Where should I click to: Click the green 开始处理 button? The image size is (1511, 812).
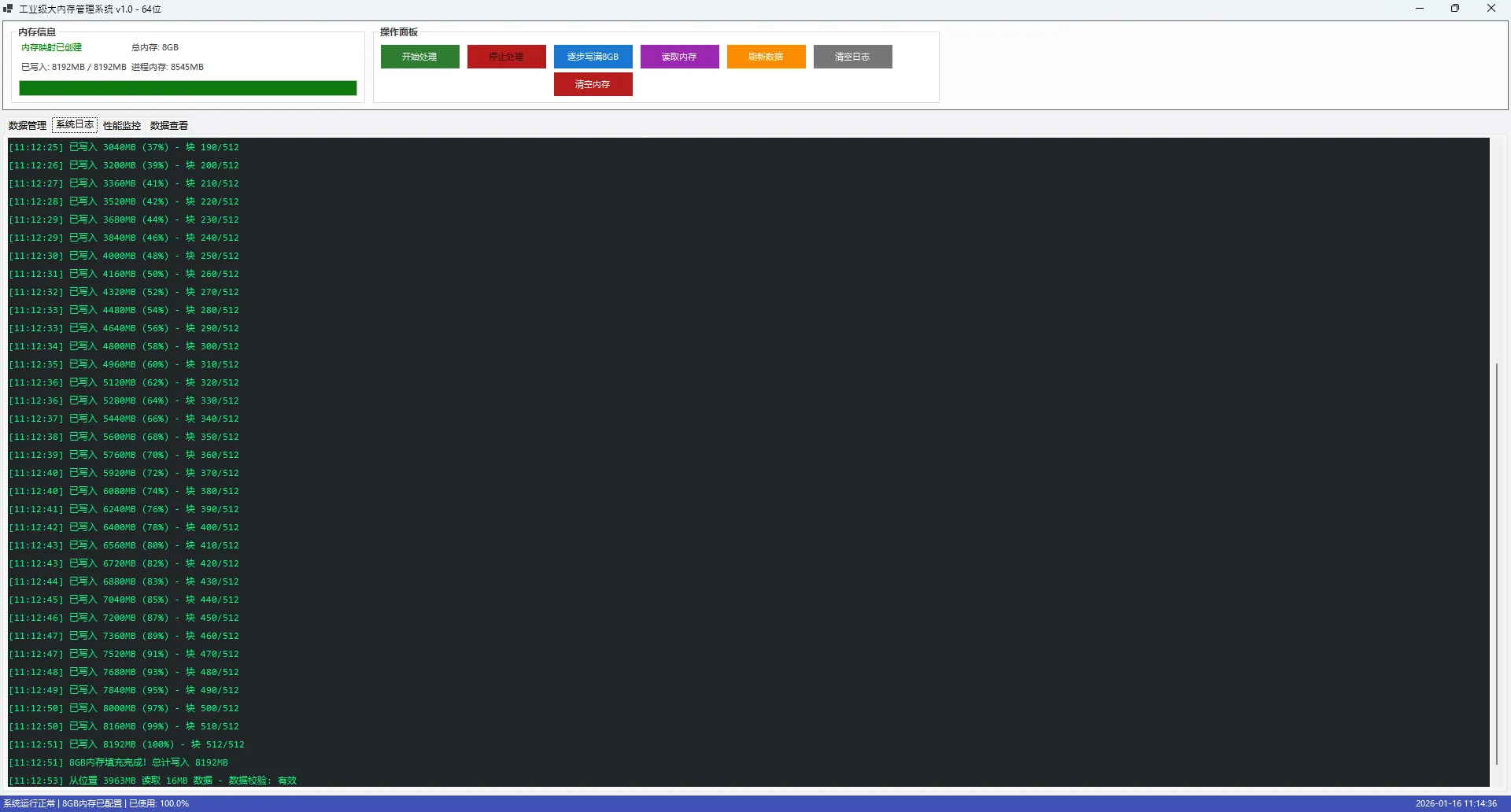point(419,57)
